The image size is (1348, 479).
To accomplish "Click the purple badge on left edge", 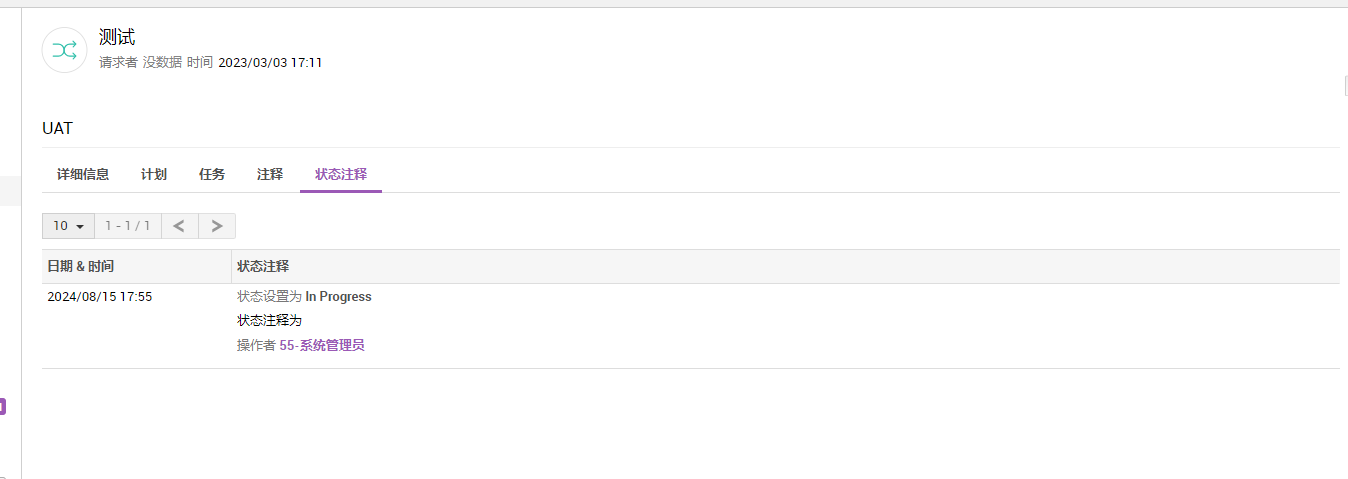I will [3, 406].
